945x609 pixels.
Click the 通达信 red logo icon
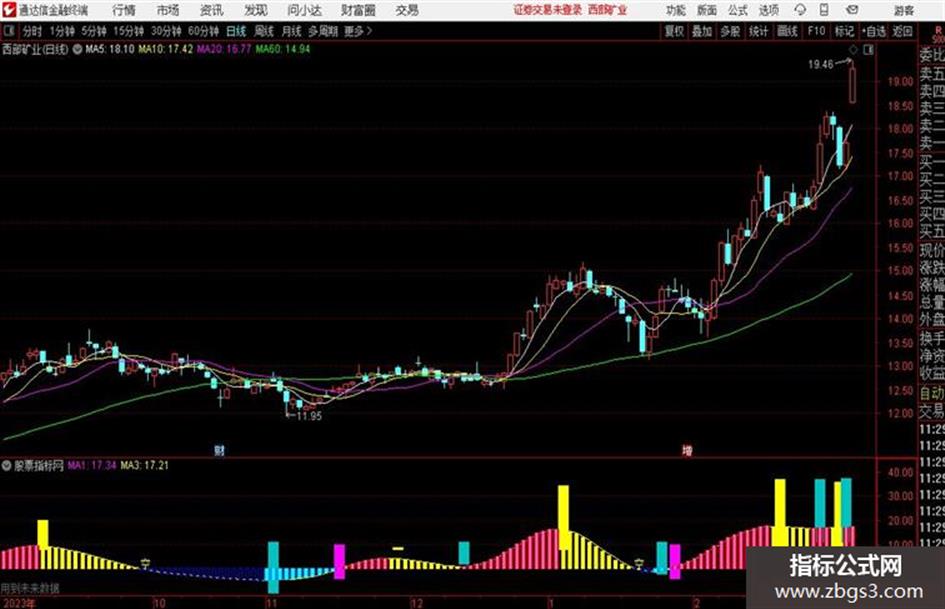point(9,10)
